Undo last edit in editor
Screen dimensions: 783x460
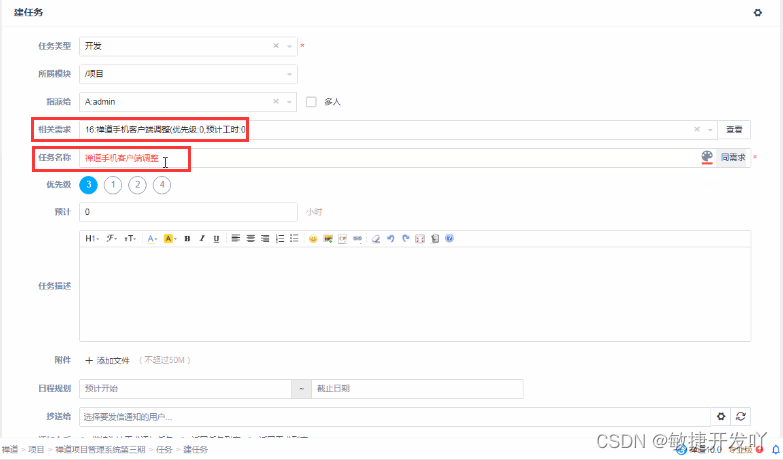(x=391, y=239)
